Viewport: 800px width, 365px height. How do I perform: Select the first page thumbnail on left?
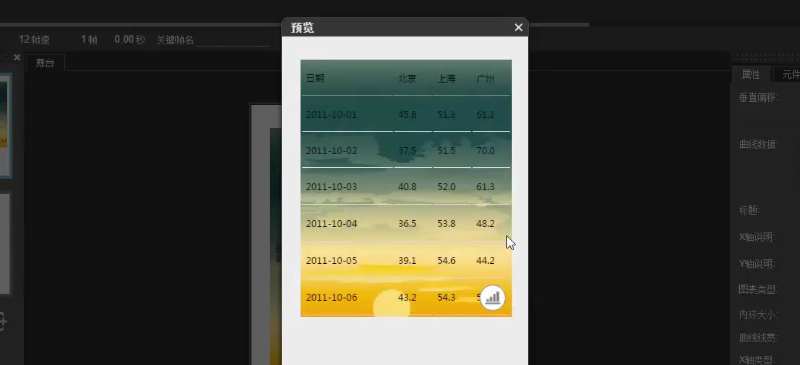pos(6,126)
